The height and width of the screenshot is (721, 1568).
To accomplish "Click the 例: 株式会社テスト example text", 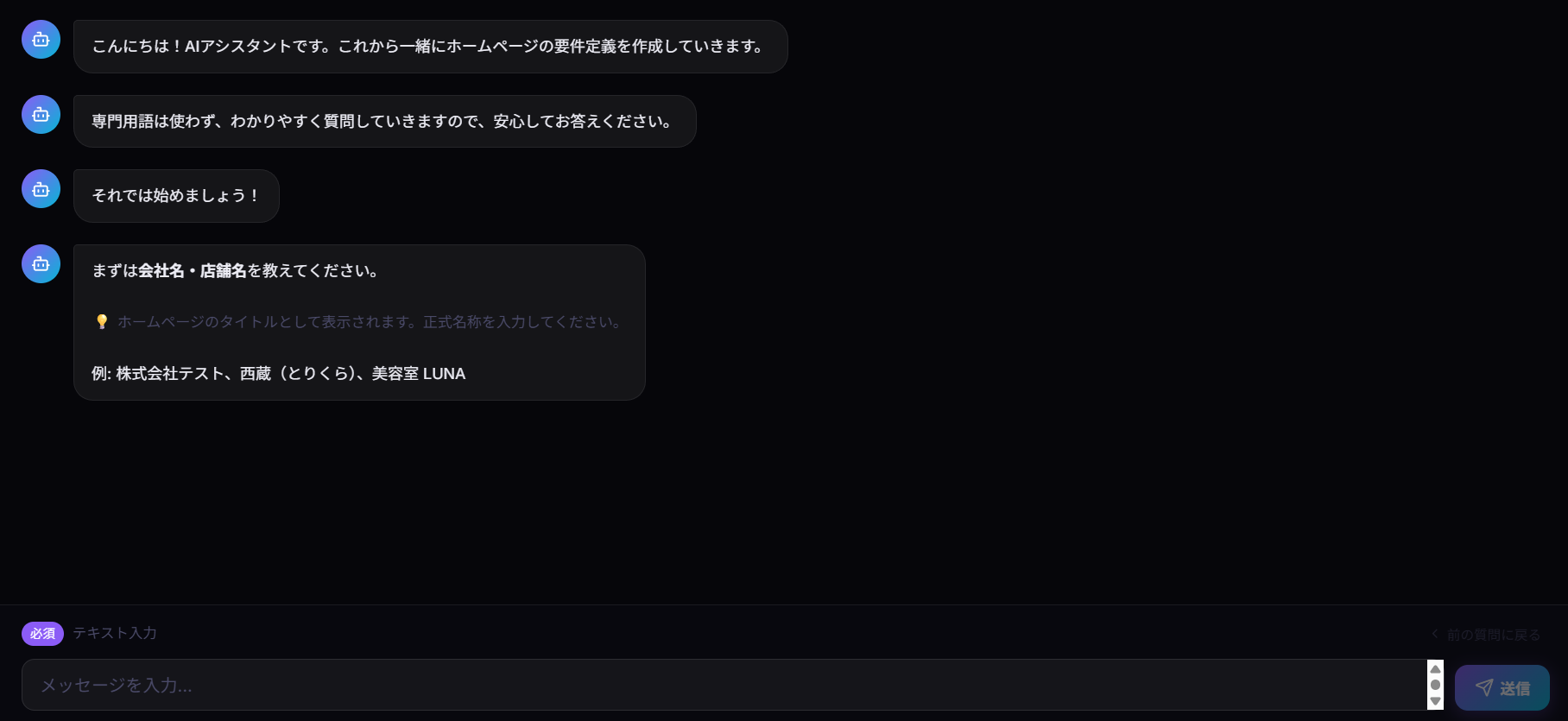I will coord(278,373).
